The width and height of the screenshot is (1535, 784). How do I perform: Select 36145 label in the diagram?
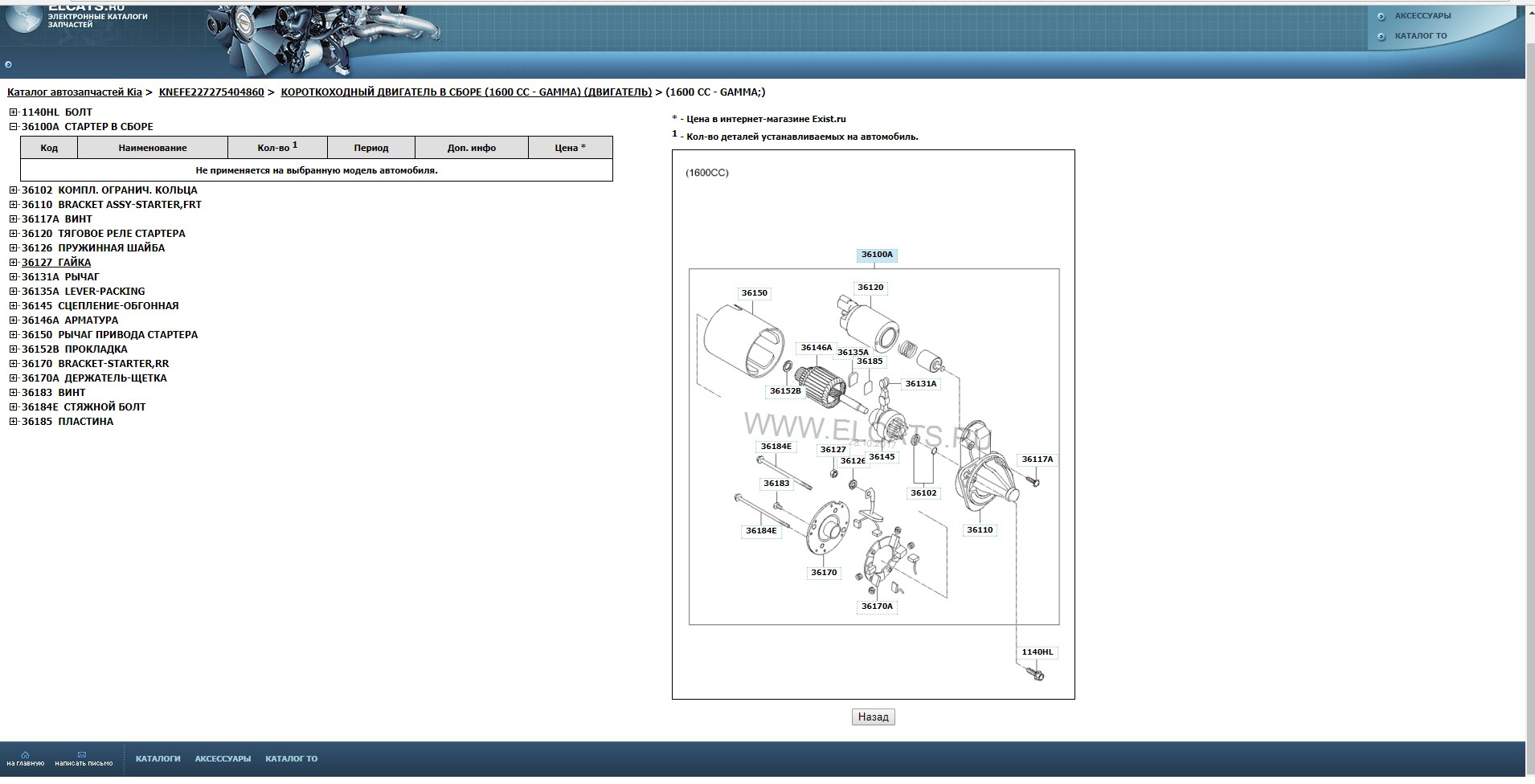[x=882, y=457]
